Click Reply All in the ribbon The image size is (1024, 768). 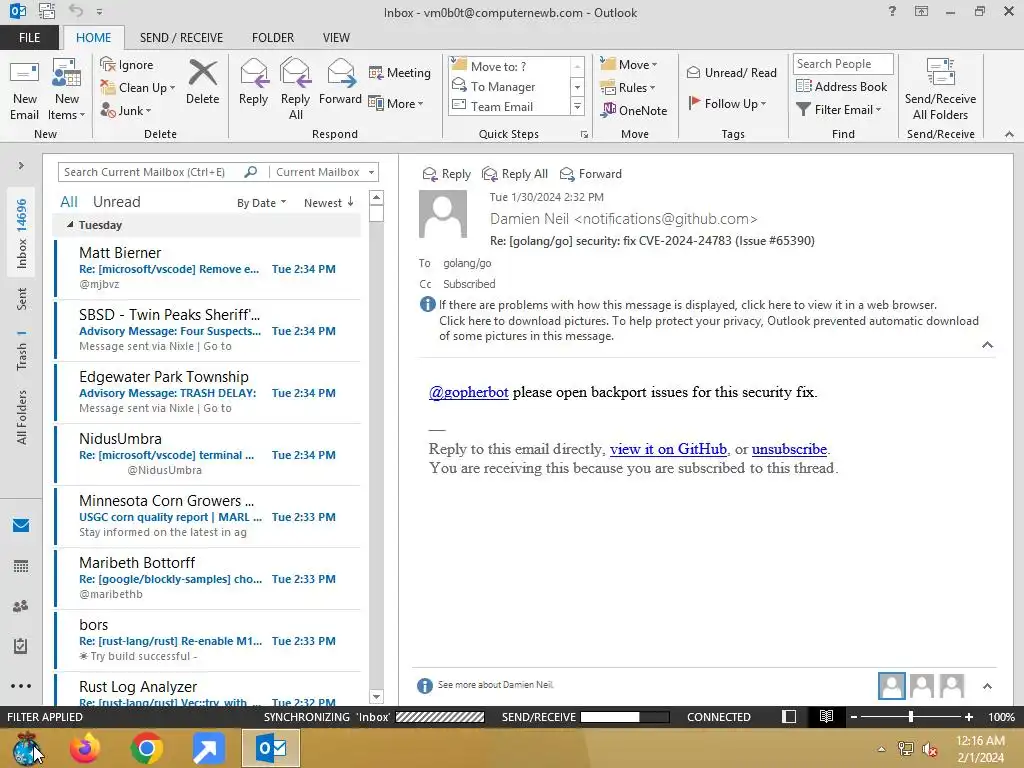(x=295, y=89)
